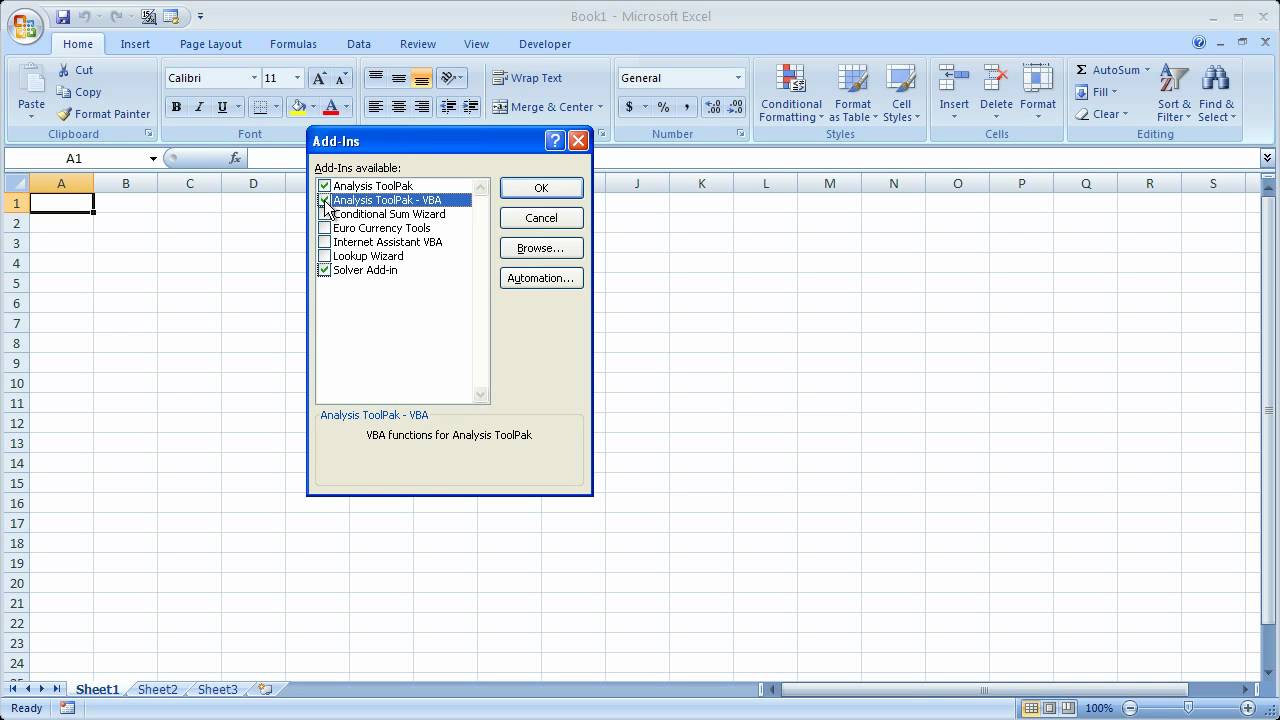The width and height of the screenshot is (1280, 720).
Task: Check Internet Assistant VBA add-in
Action: coord(324,242)
